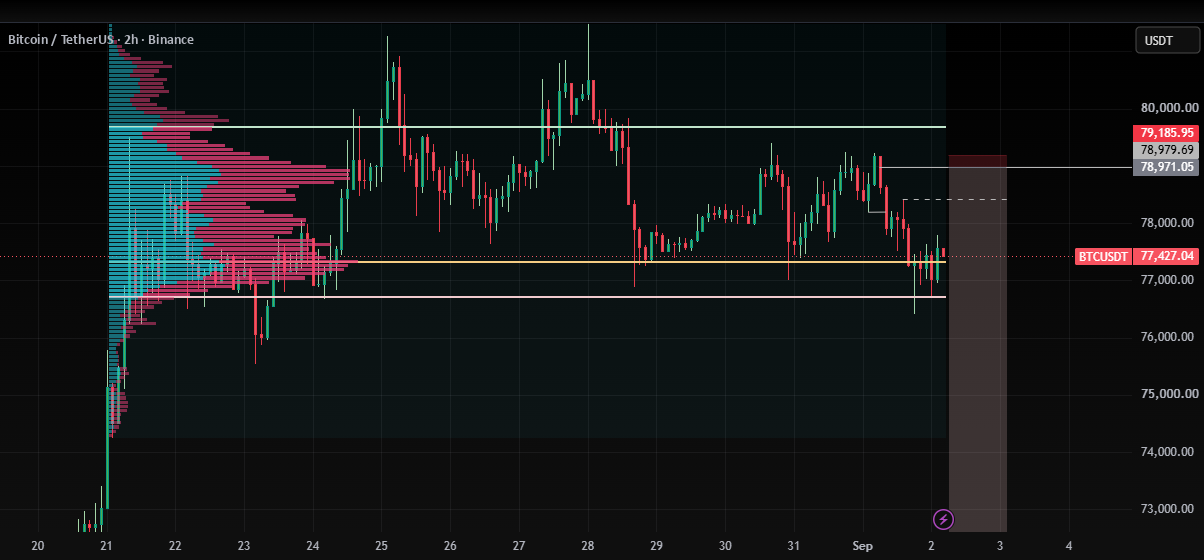Click the Bitcoin / TetherUS symbol title
This screenshot has width=1204, height=560.
[x=62, y=40]
